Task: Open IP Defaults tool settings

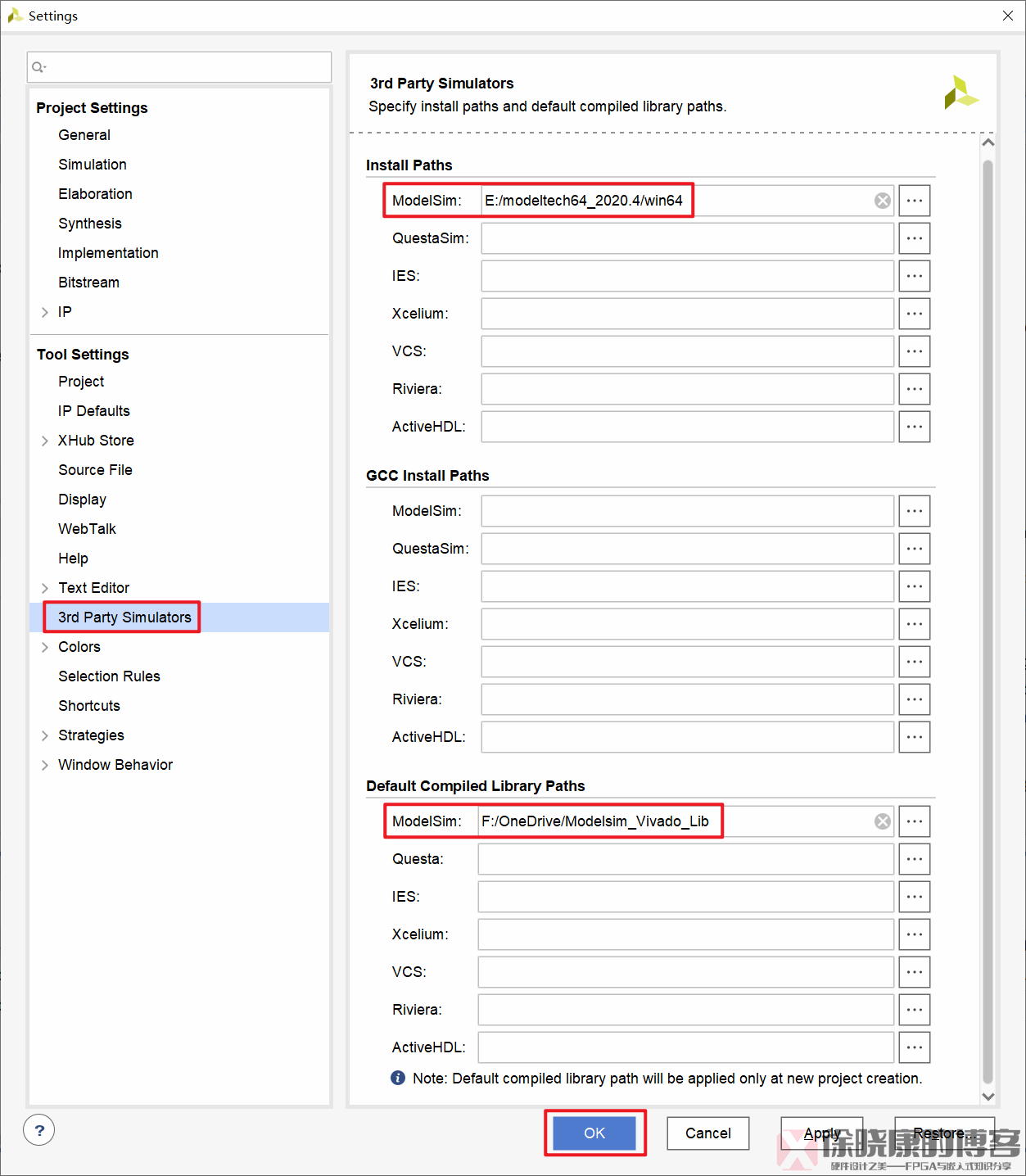Action: (x=94, y=411)
